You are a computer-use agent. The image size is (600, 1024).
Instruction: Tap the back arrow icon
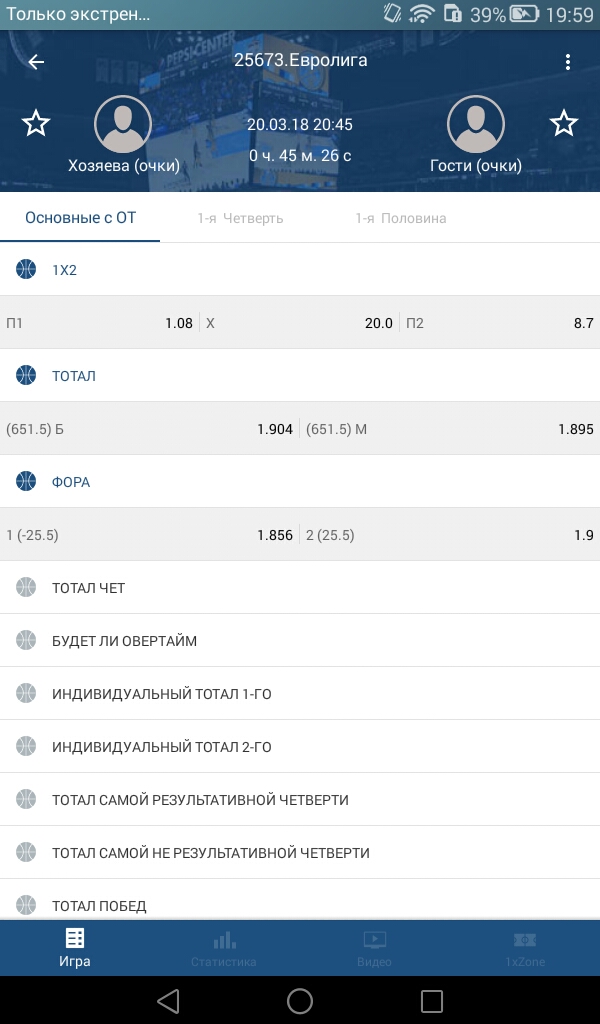pyautogui.click(x=36, y=62)
